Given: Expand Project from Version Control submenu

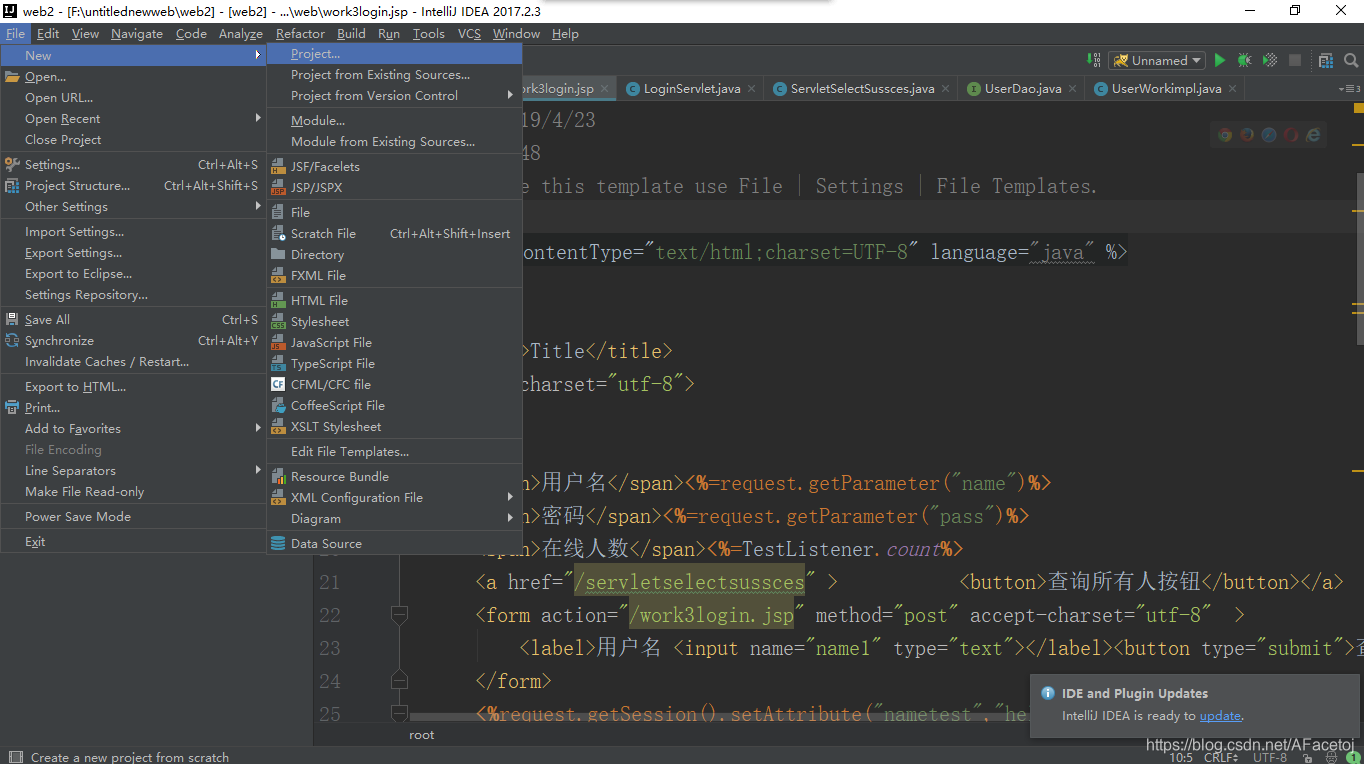Looking at the screenshot, I should tap(395, 96).
